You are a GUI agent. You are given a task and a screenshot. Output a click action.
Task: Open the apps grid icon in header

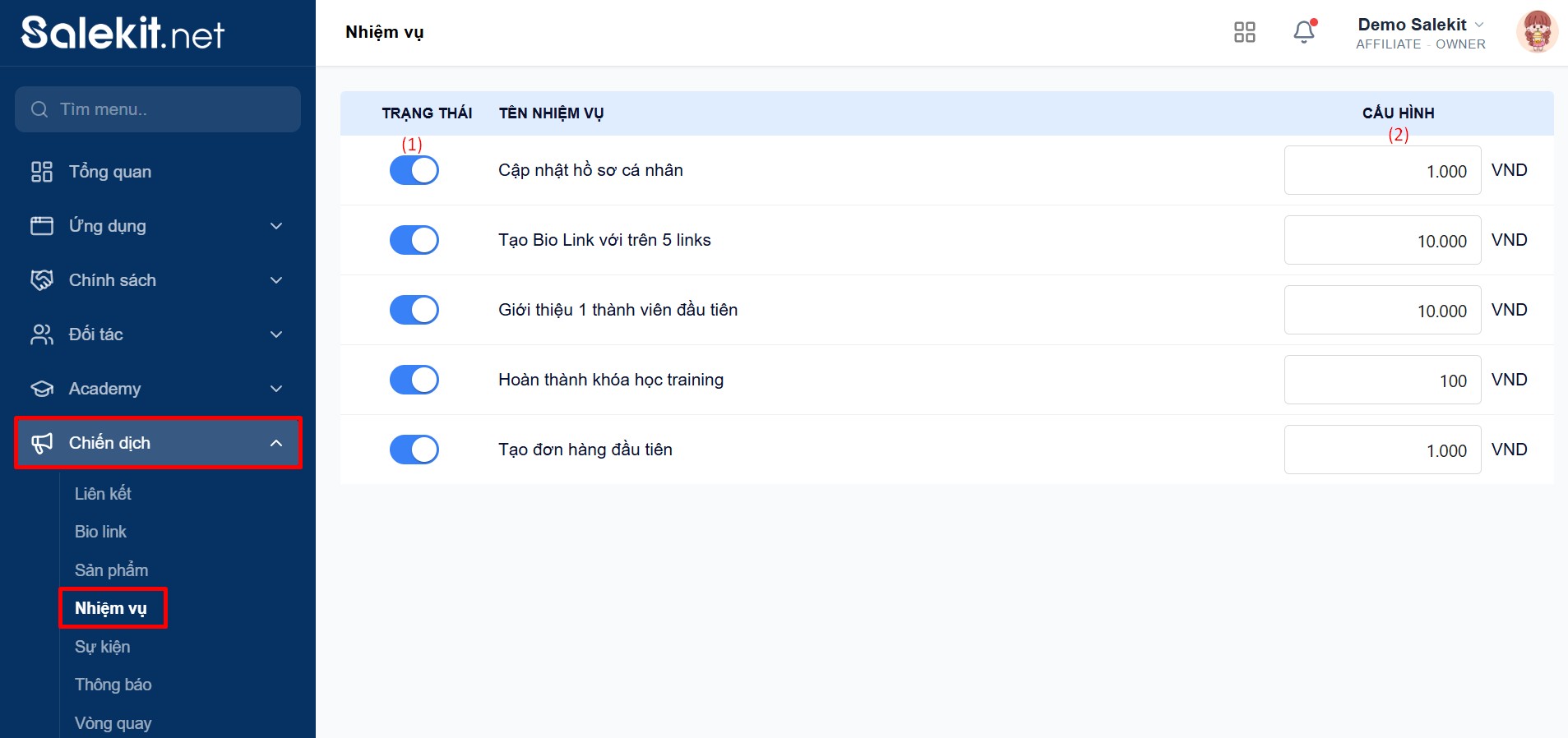pos(1245,32)
